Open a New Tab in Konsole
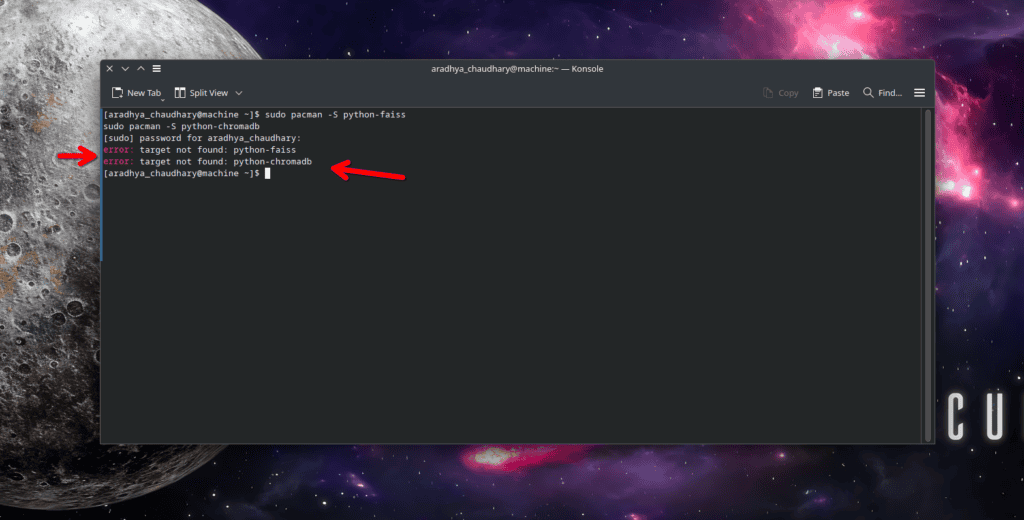Screen dimensions: 1024x520 [x=136, y=93]
